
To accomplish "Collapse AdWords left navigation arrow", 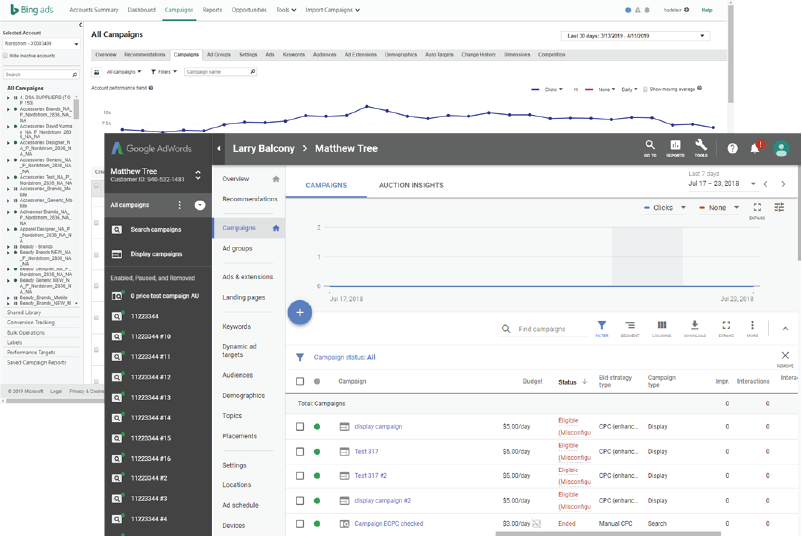I will tap(218, 148).
